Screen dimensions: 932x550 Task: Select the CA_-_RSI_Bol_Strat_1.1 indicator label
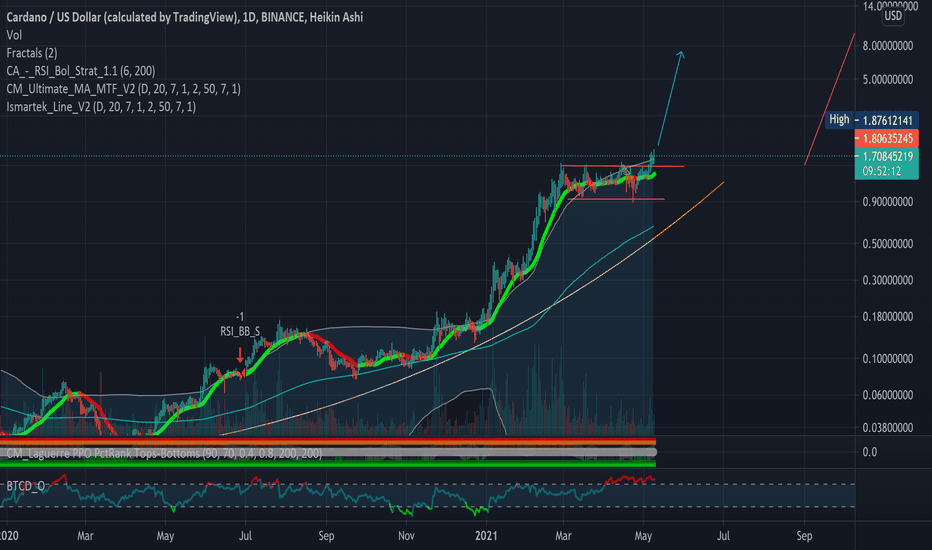pyautogui.click(x=80, y=71)
